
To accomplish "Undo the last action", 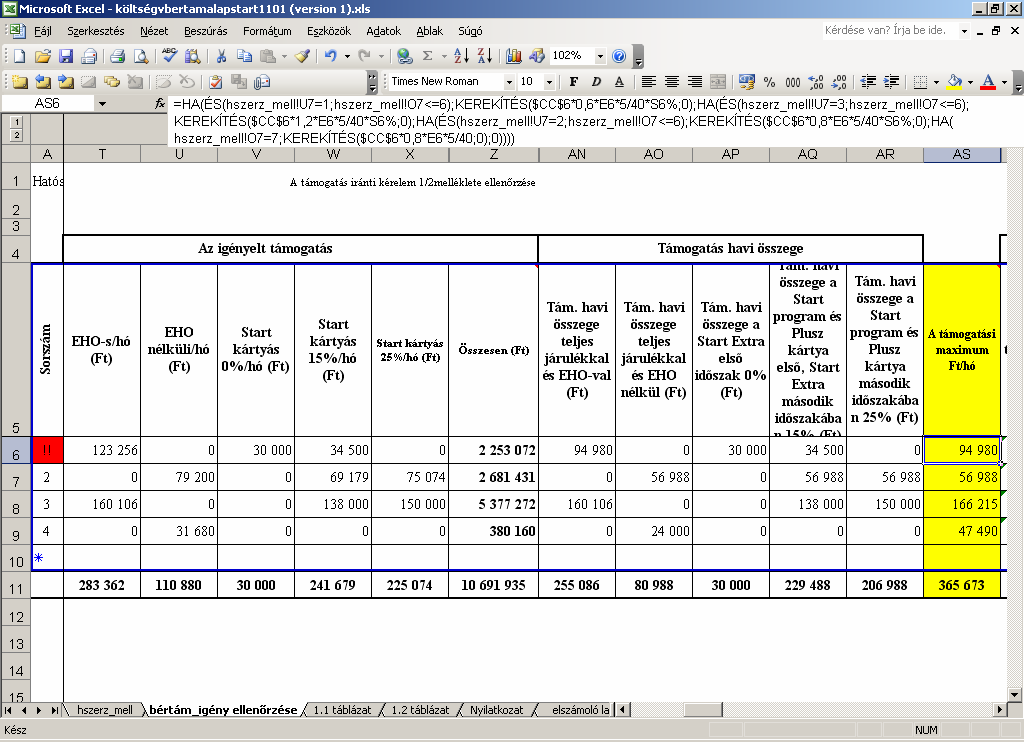I will 330,56.
